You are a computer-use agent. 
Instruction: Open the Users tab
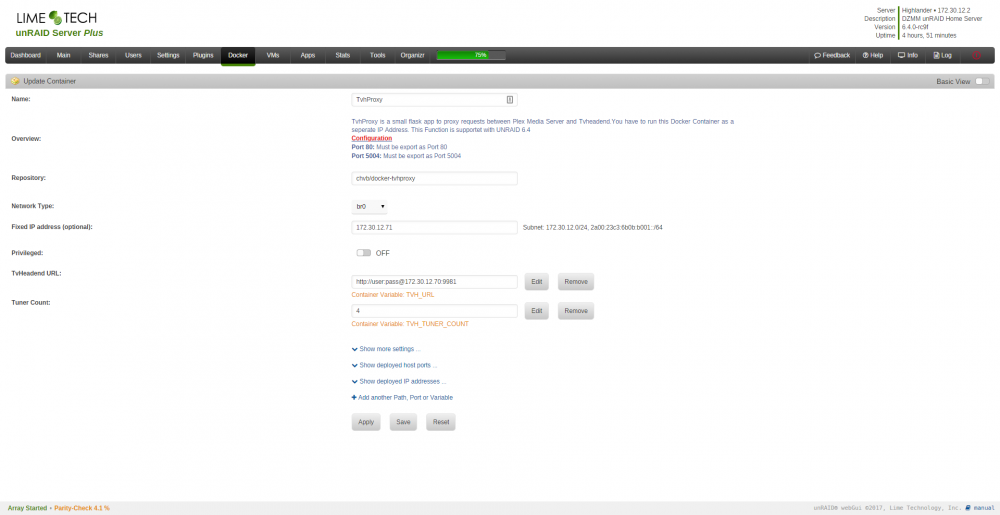[133, 55]
